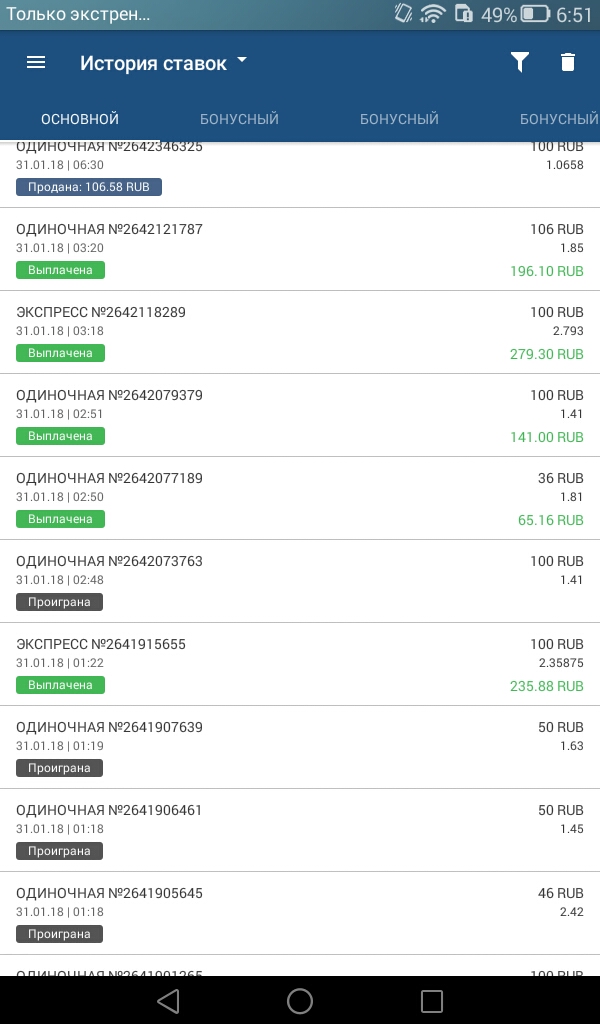Open express bet №2642118289

tap(101, 312)
